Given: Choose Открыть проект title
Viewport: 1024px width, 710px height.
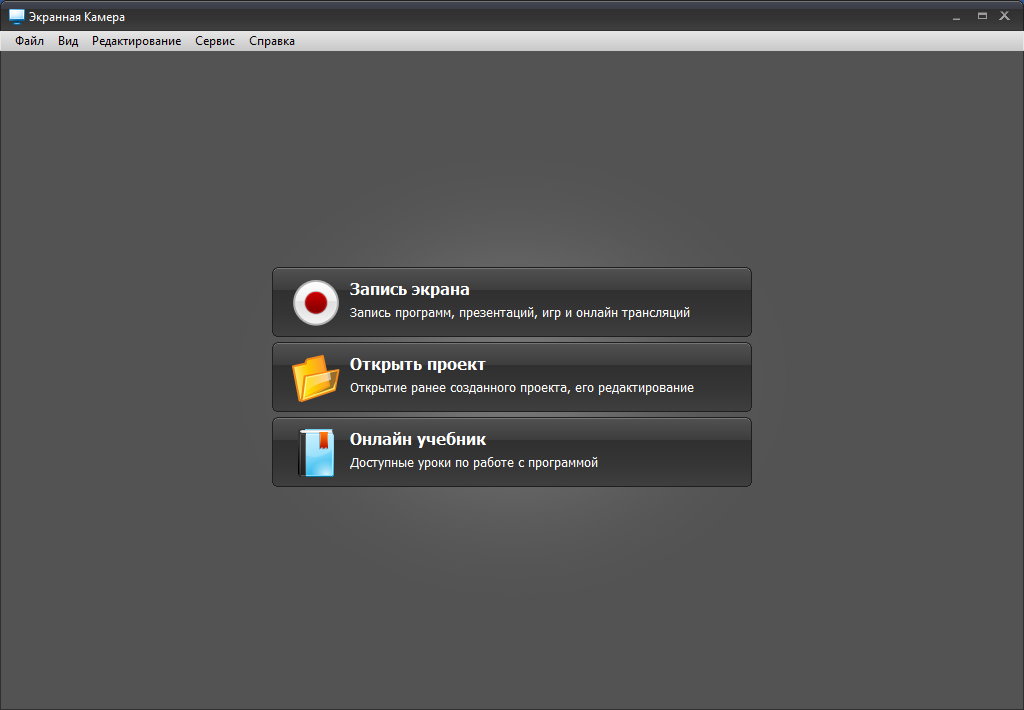Looking at the screenshot, I should 417,364.
